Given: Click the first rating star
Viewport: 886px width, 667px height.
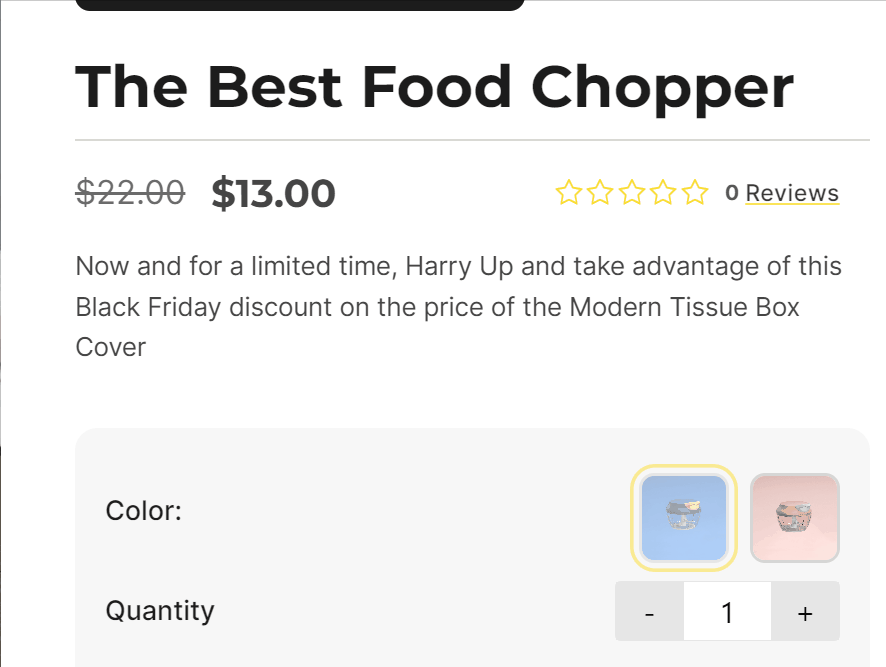Looking at the screenshot, I should [x=568, y=193].
